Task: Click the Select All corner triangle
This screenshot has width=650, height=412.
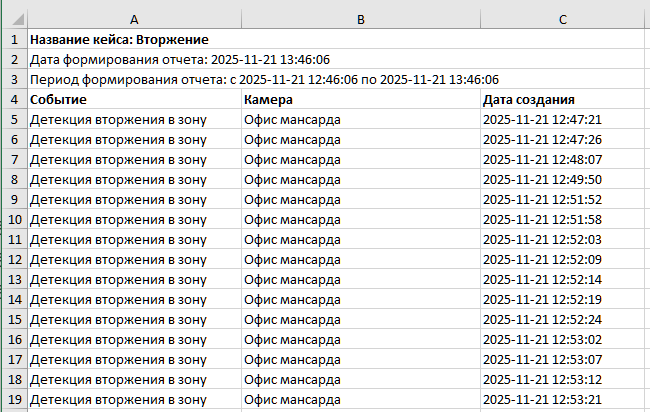Action: [14, 19]
